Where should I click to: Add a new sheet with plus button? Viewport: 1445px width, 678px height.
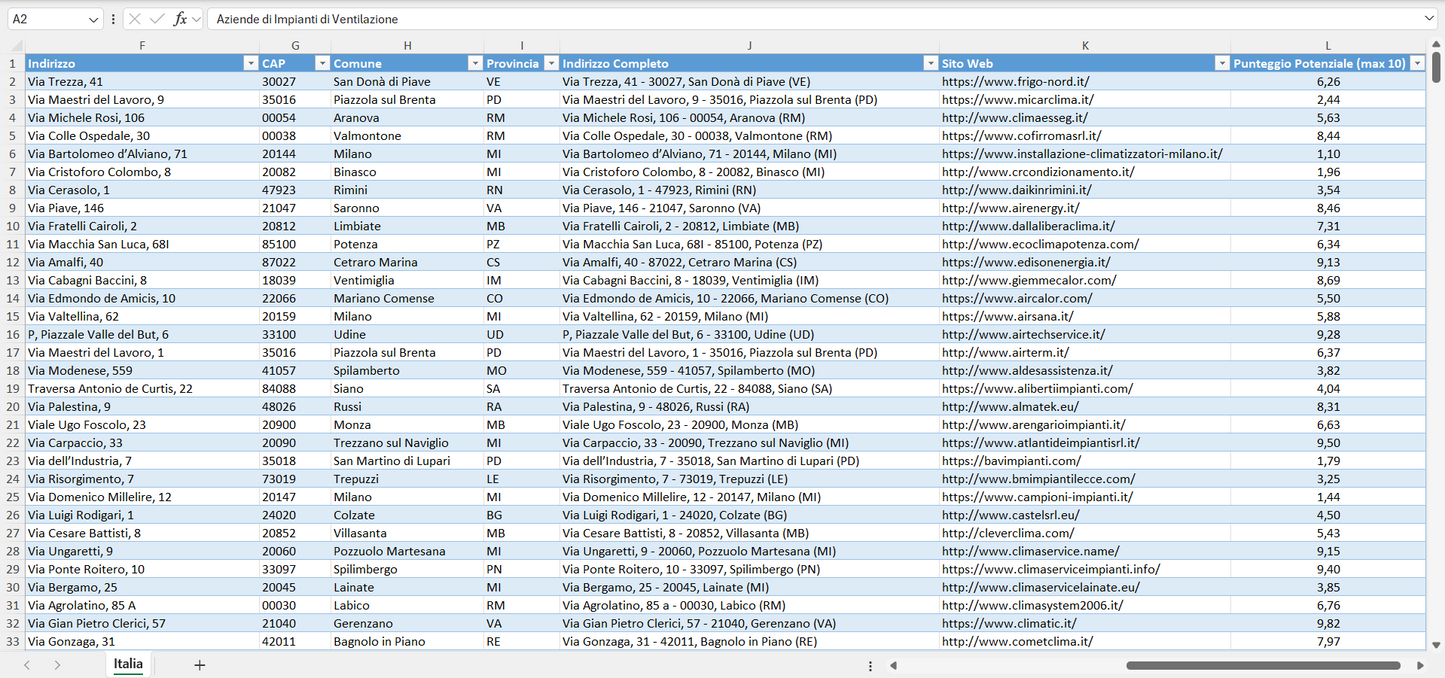199,665
